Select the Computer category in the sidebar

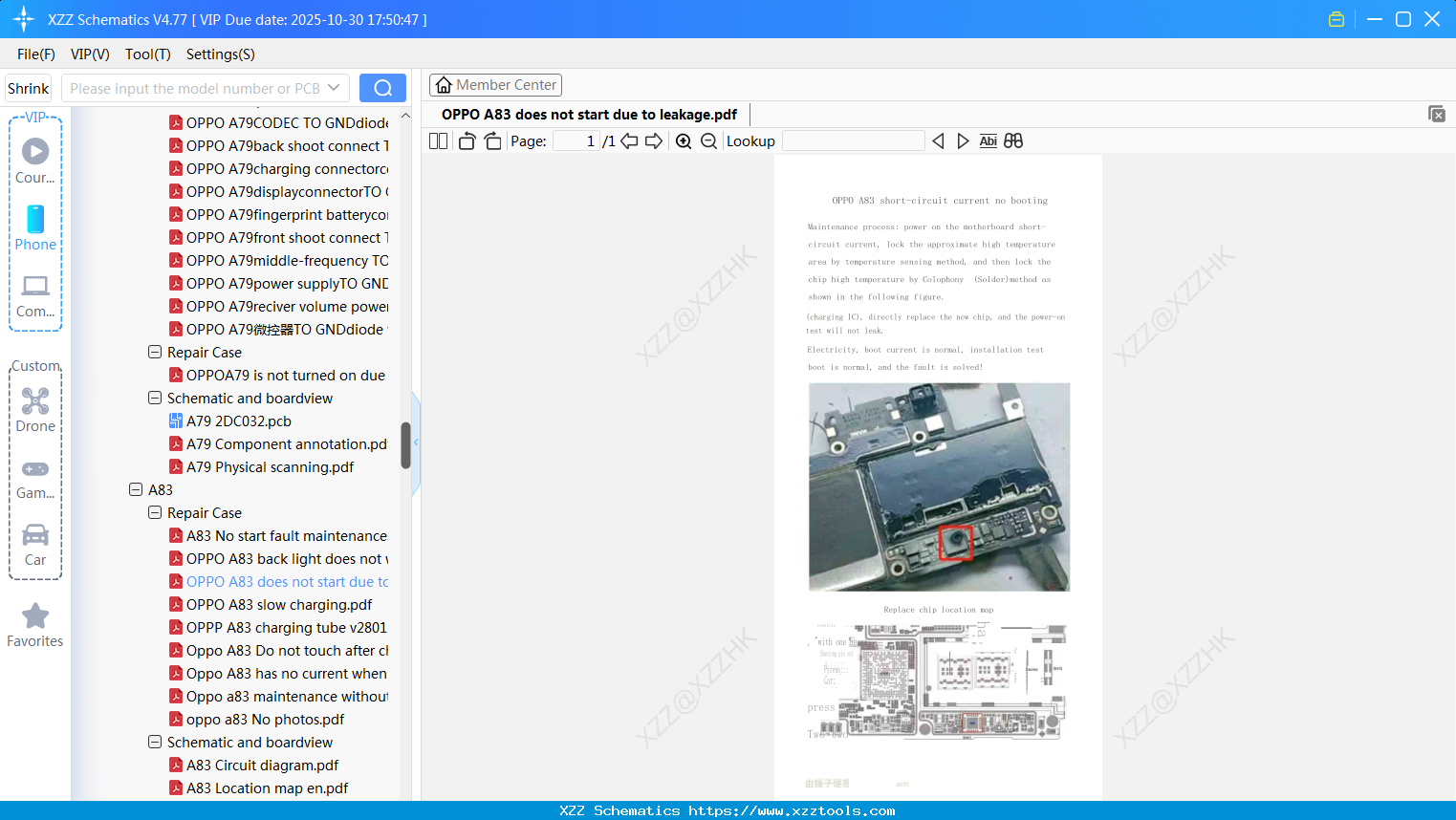[x=35, y=295]
